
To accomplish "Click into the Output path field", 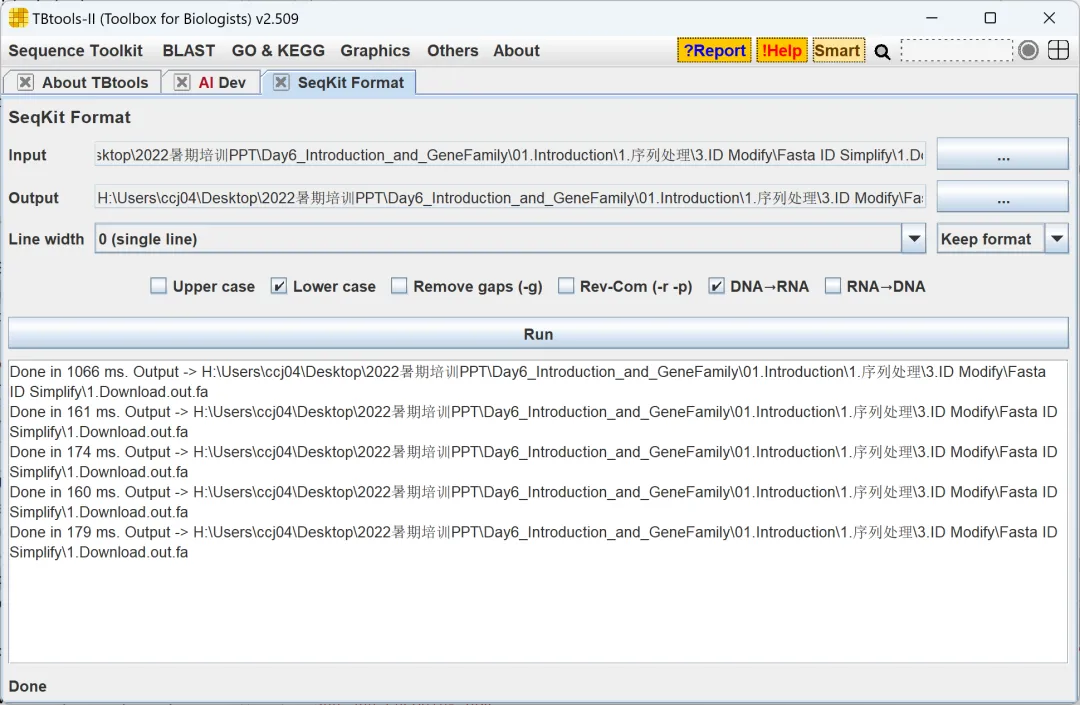I will 510,198.
